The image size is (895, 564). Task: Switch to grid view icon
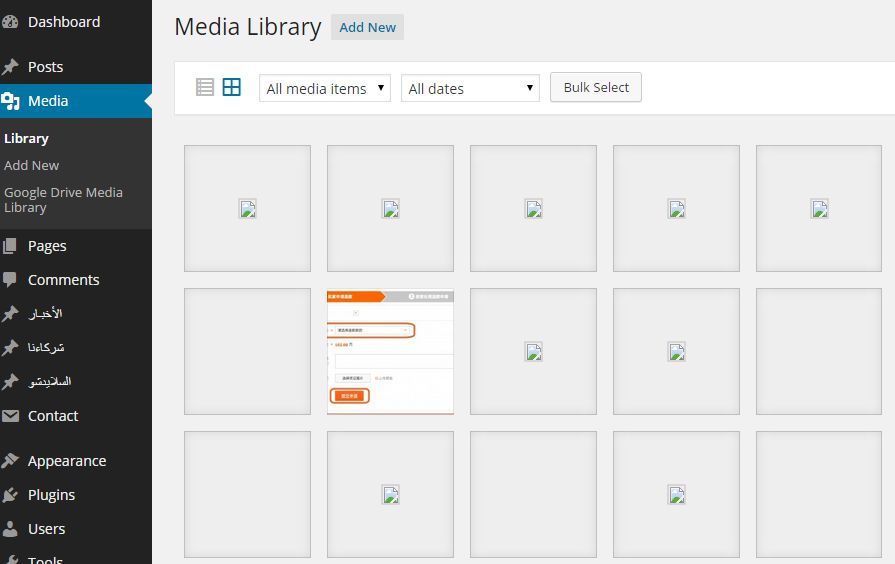coord(231,87)
